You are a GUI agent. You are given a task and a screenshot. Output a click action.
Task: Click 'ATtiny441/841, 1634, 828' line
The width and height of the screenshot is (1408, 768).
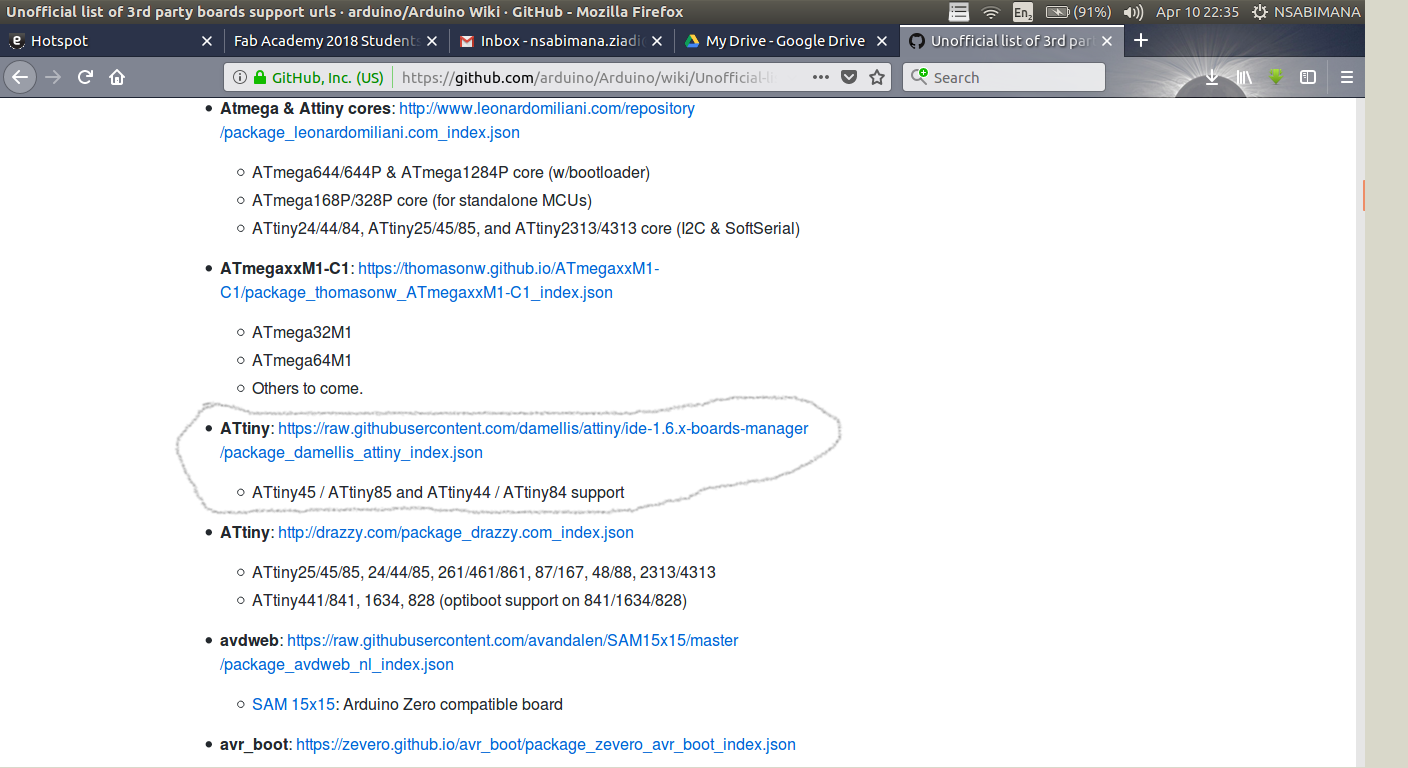469,600
